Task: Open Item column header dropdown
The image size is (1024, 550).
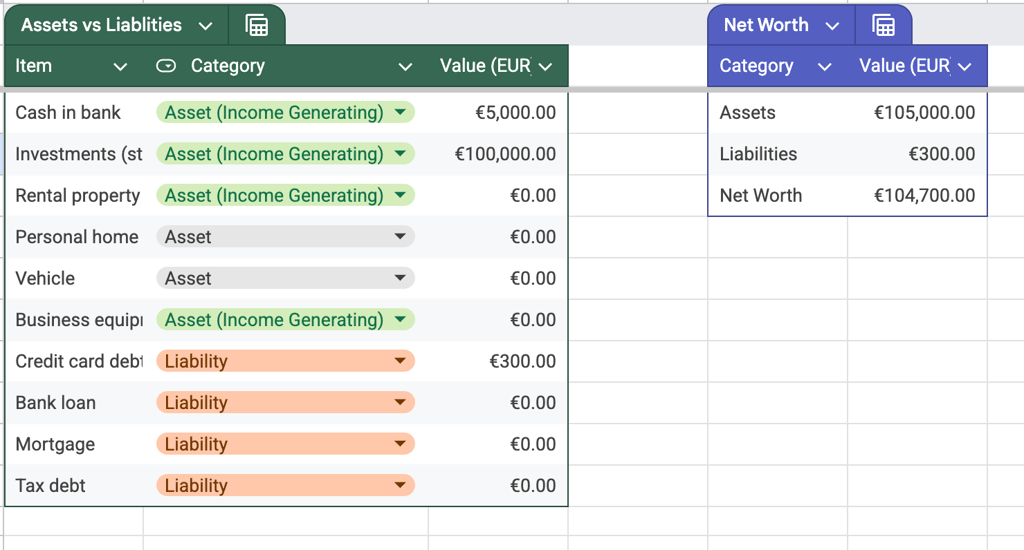Action: (120, 67)
